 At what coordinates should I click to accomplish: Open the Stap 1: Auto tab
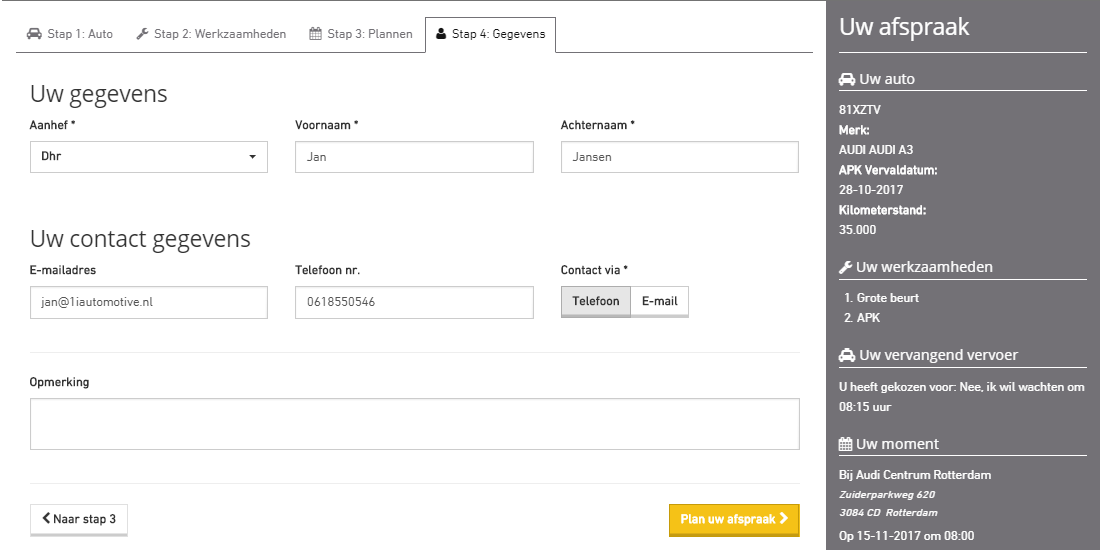click(x=70, y=34)
